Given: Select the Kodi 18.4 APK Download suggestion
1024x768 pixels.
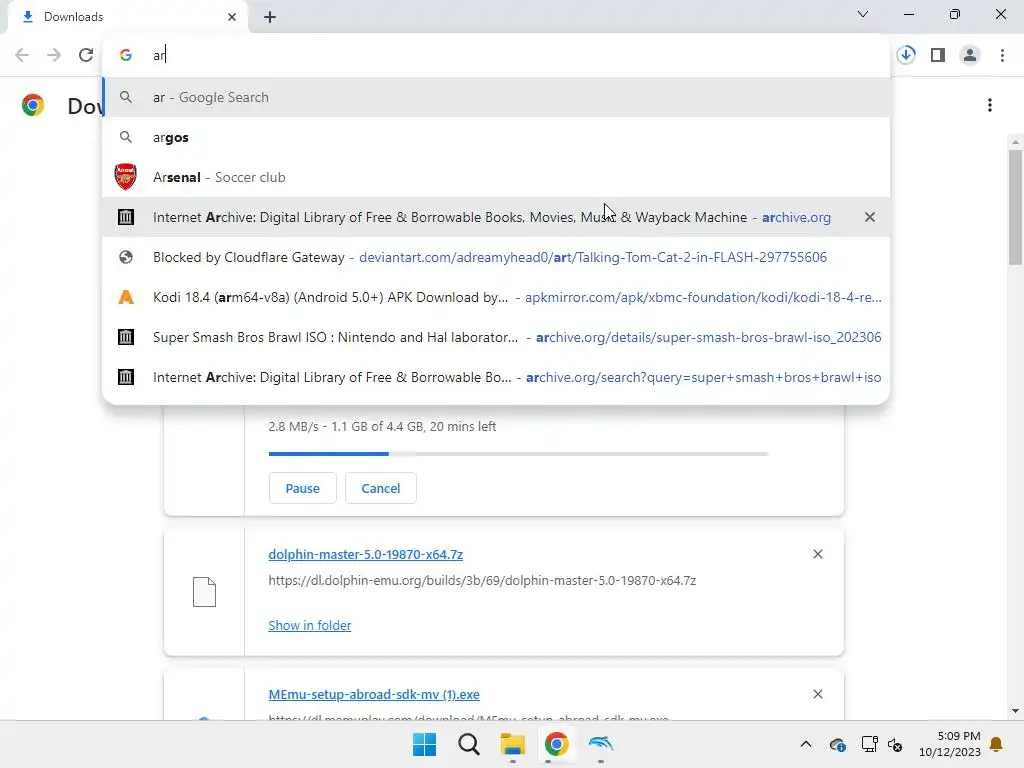Looking at the screenshot, I should (x=496, y=297).
